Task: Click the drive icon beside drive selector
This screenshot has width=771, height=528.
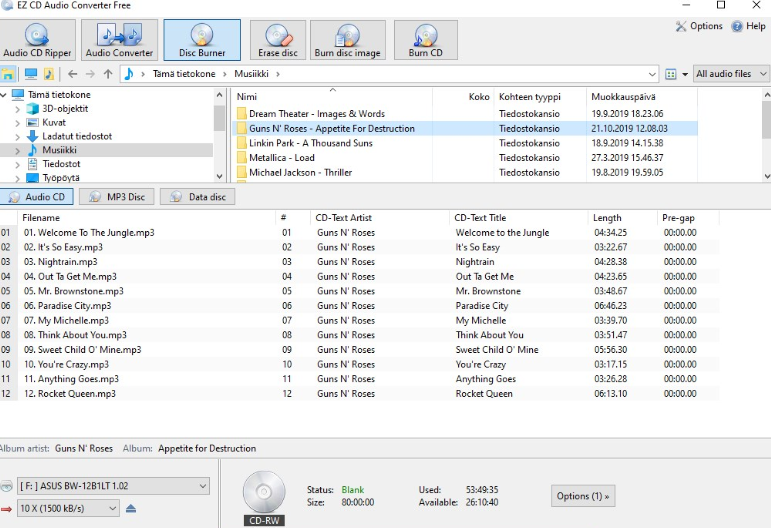Action: (6, 486)
